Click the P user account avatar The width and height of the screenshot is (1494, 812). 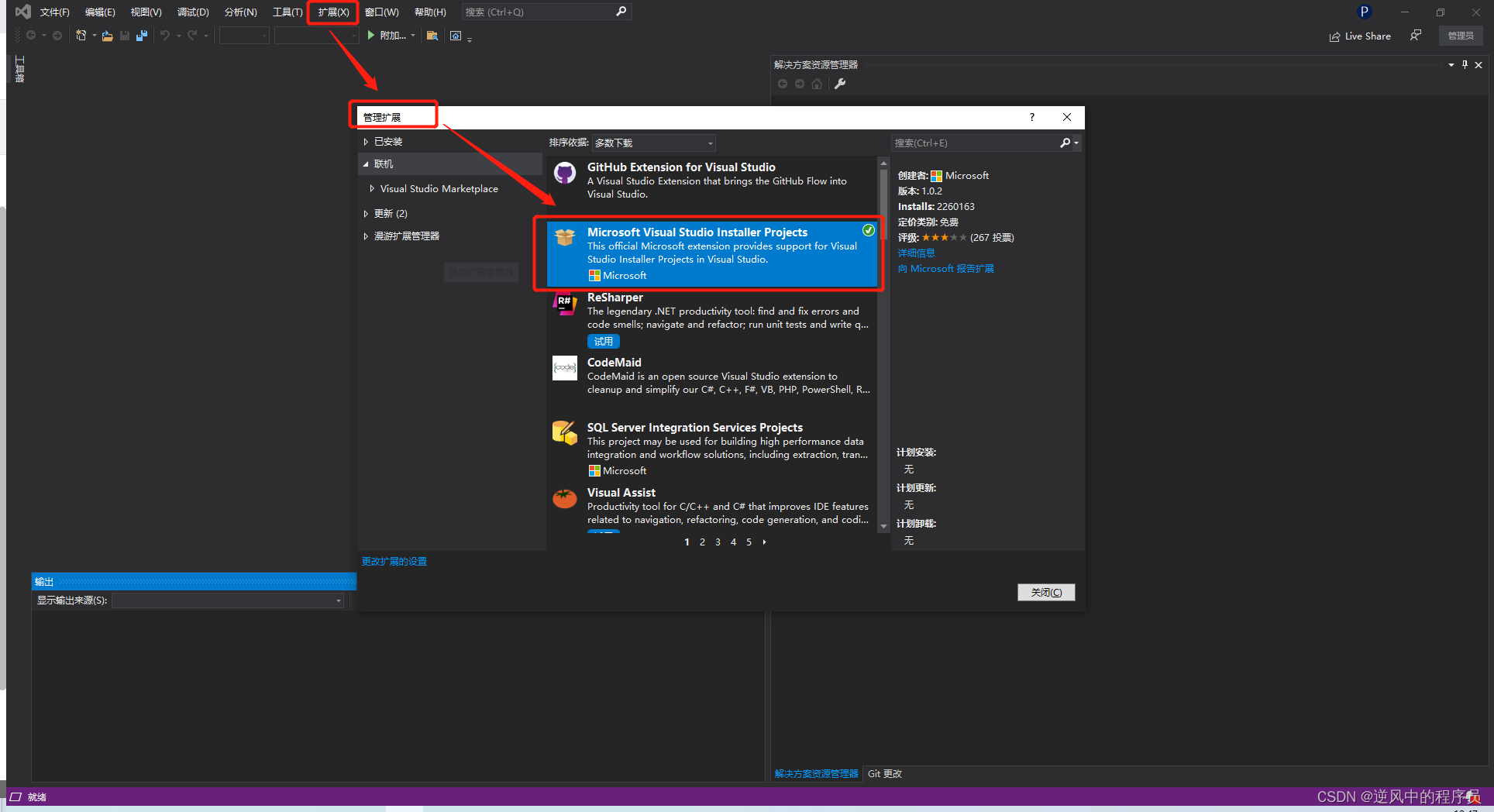click(x=1365, y=12)
